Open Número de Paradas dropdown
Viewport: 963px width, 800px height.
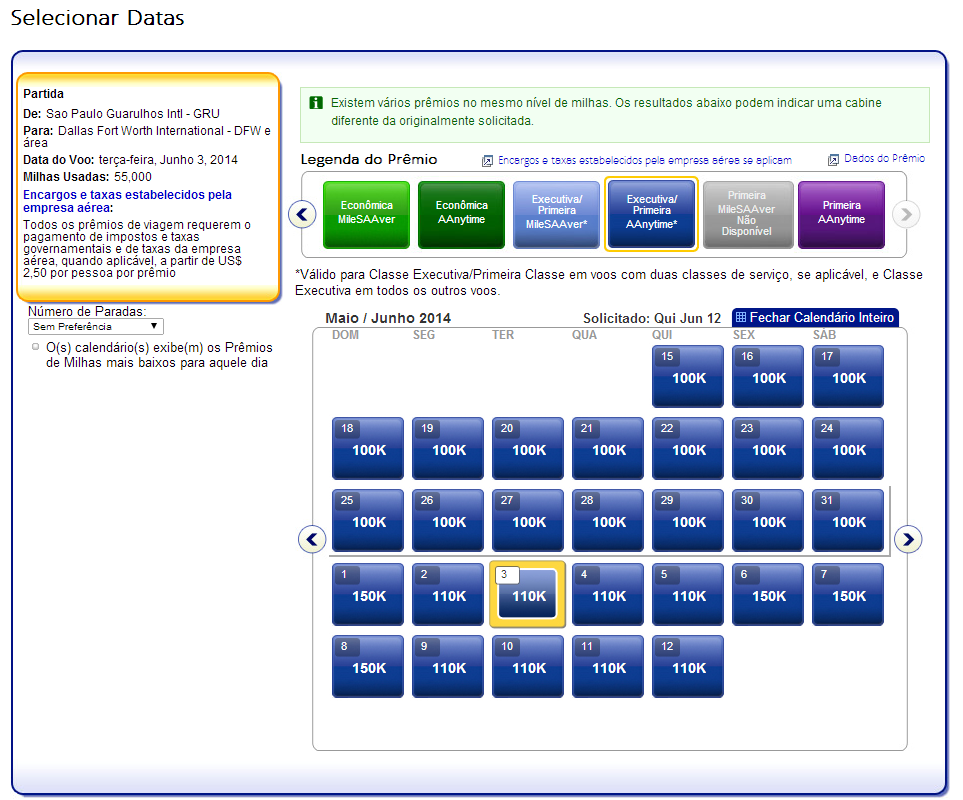[96, 326]
